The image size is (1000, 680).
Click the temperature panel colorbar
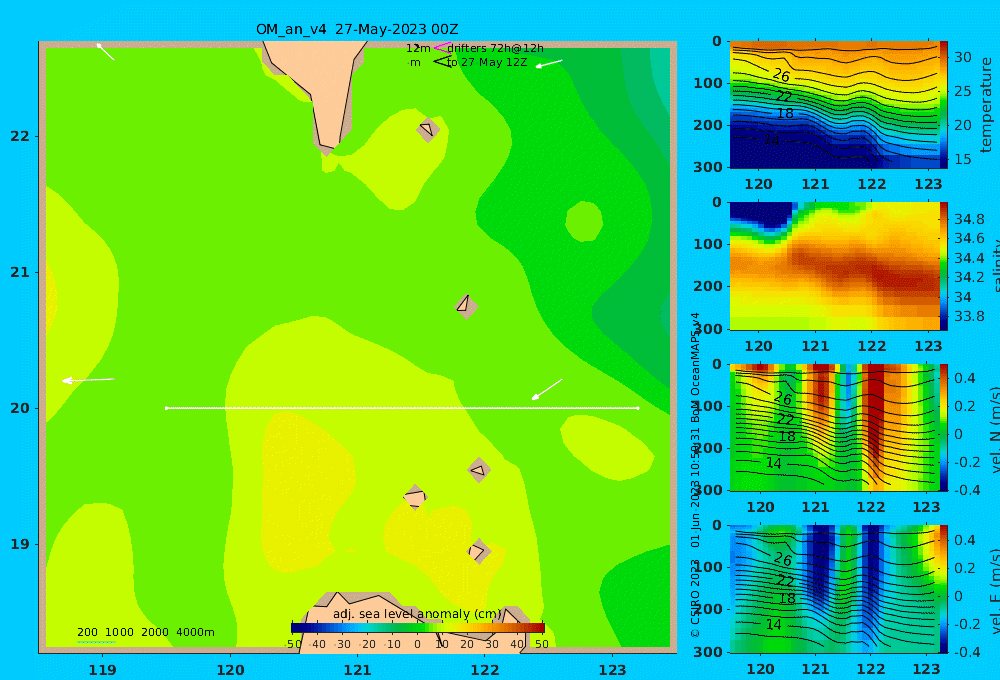(x=943, y=105)
